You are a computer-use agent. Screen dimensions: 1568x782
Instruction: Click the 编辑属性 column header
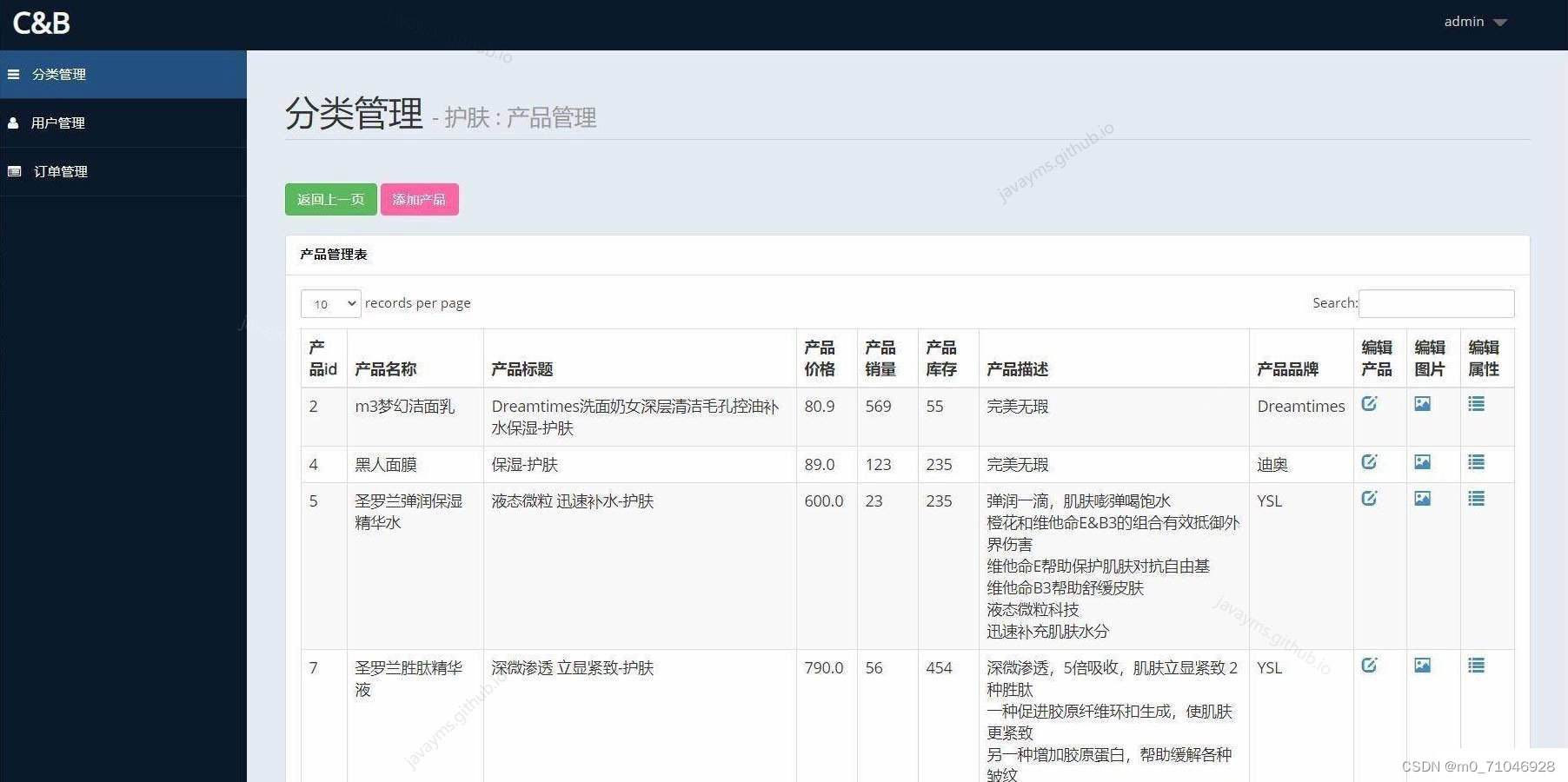[1487, 358]
